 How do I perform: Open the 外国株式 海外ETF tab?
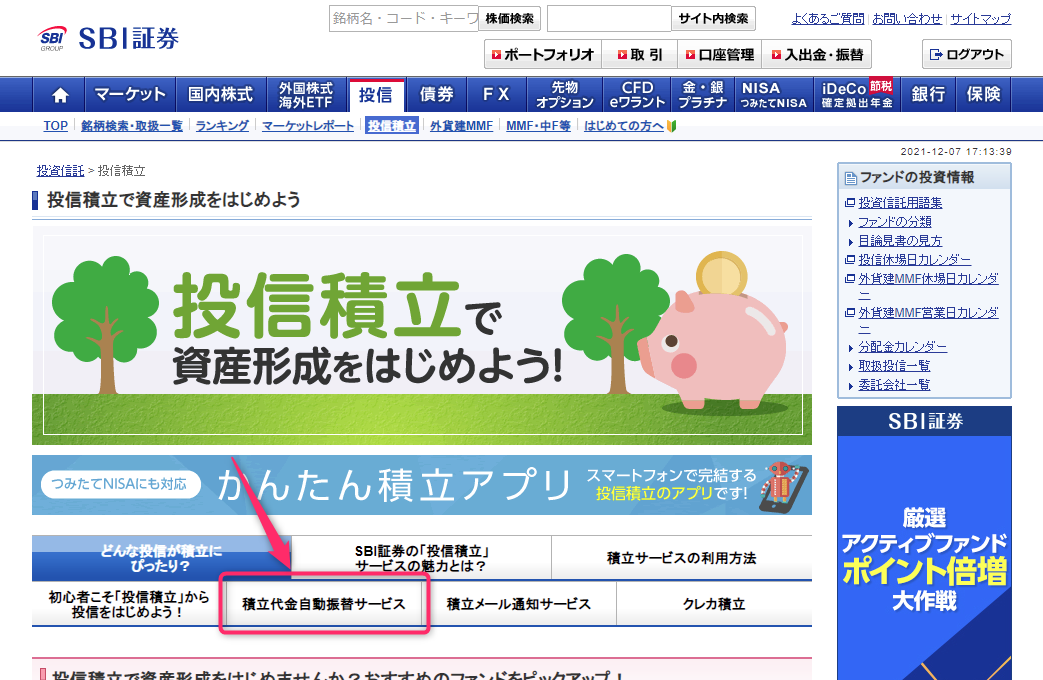coord(306,95)
